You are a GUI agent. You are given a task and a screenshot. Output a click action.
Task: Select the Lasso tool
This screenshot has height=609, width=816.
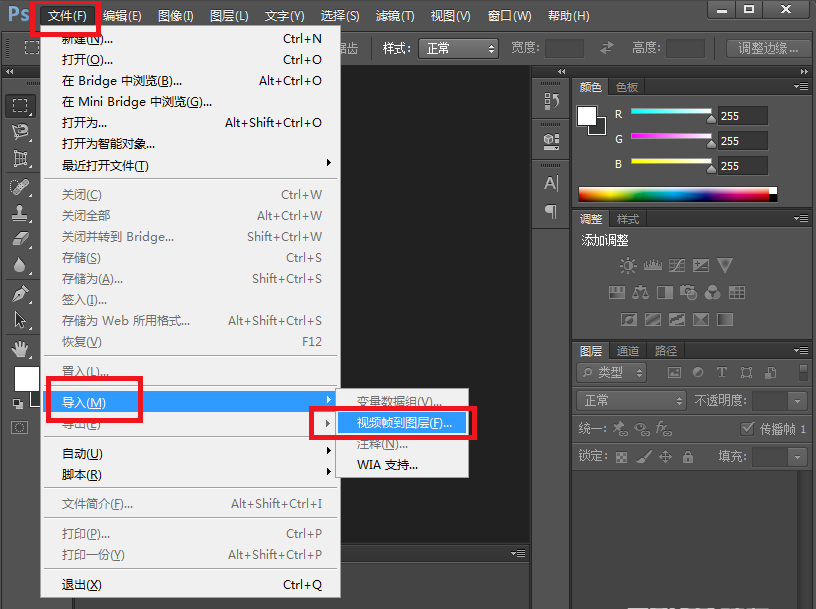click(x=18, y=132)
